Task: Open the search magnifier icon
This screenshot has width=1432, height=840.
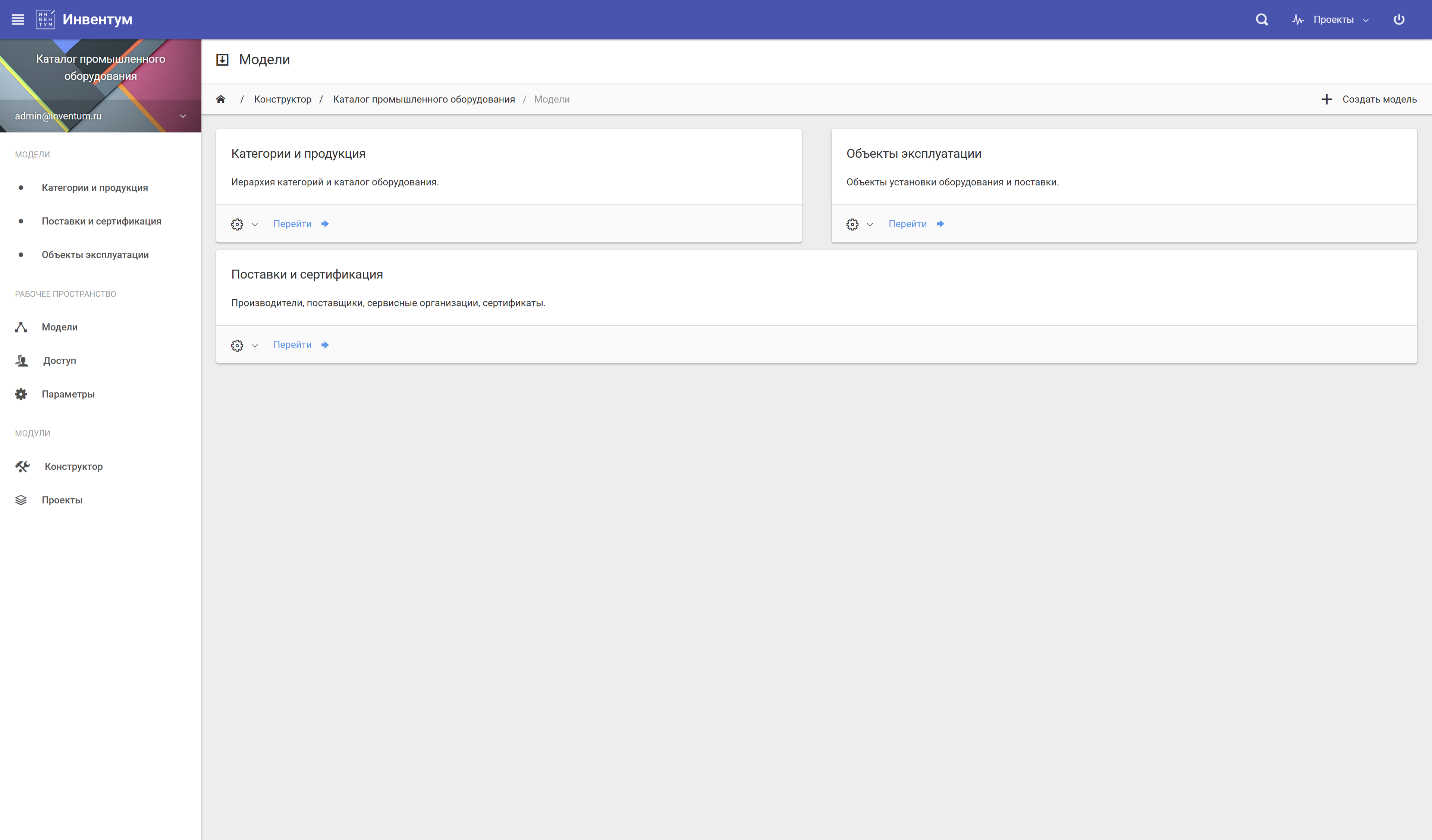Action: tap(1262, 19)
